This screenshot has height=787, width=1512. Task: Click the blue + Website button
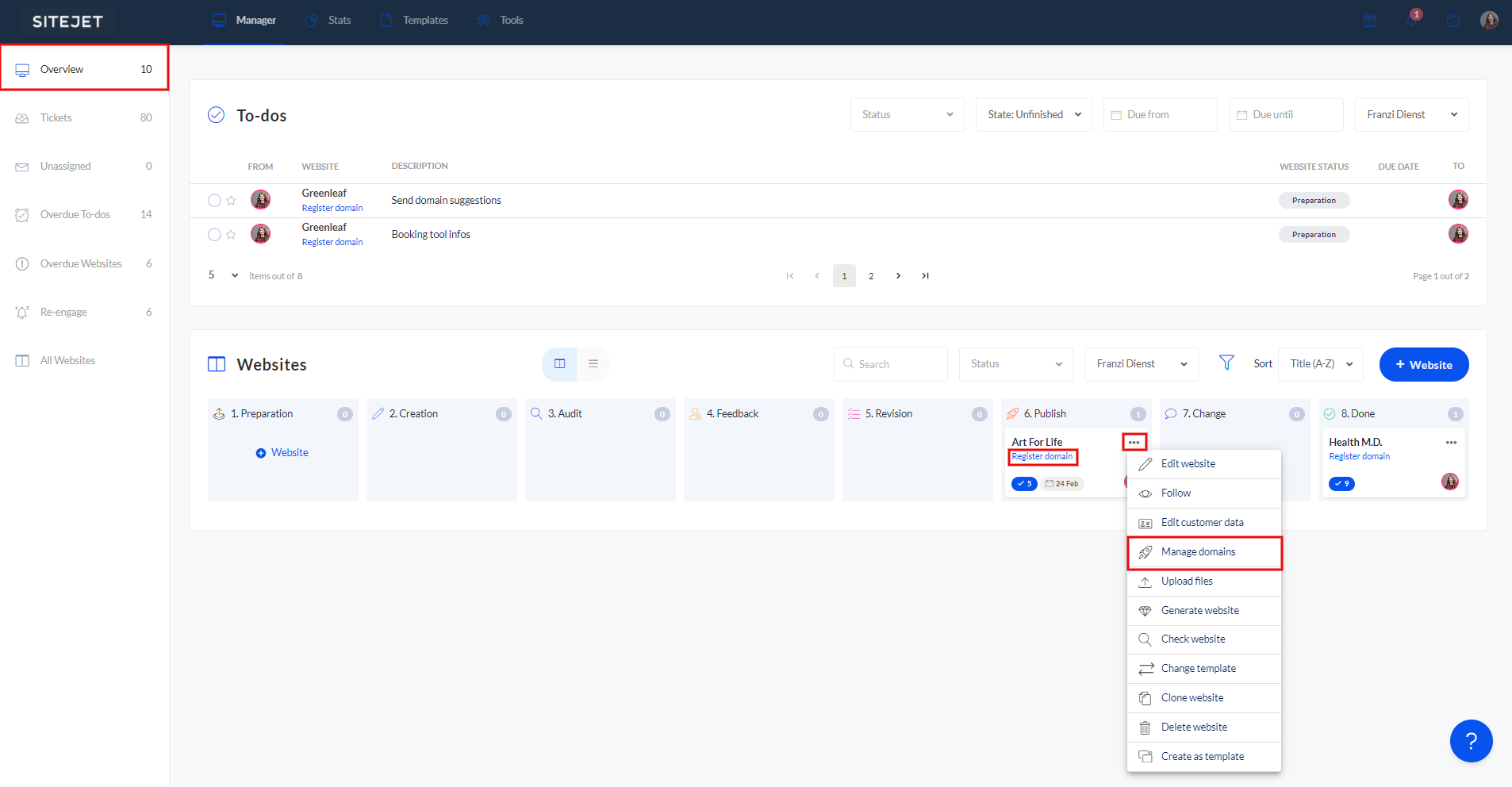[1423, 365]
